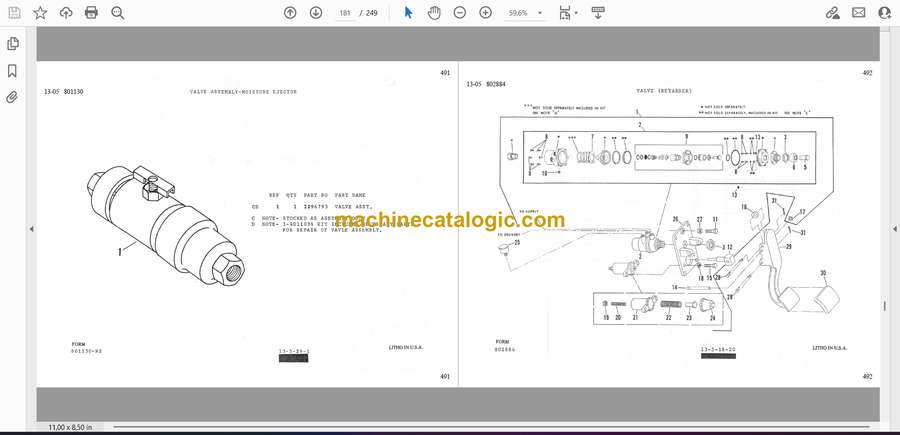Viewport: 900px width, 435px height.
Task: Go to previous page arrow
Action: (290, 13)
